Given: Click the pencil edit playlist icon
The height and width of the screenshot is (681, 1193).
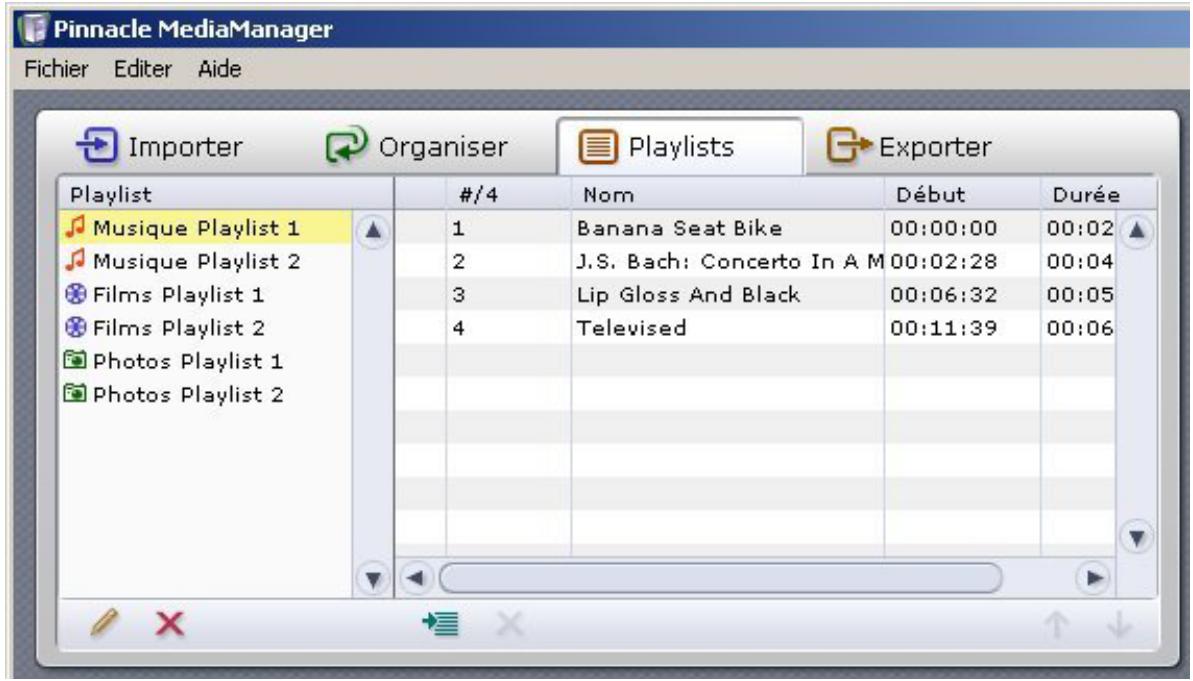Looking at the screenshot, I should (x=105, y=623).
